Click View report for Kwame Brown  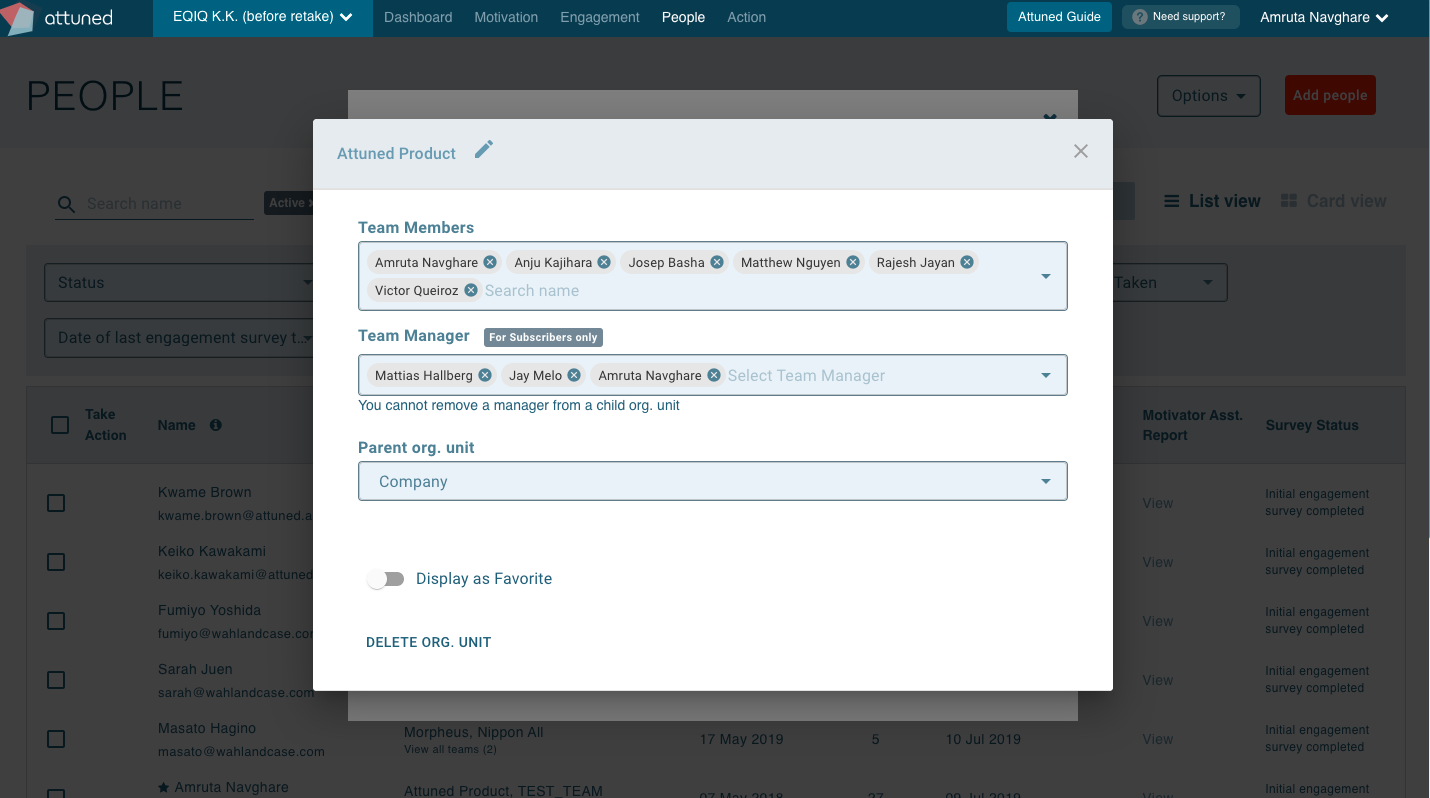(x=1157, y=503)
